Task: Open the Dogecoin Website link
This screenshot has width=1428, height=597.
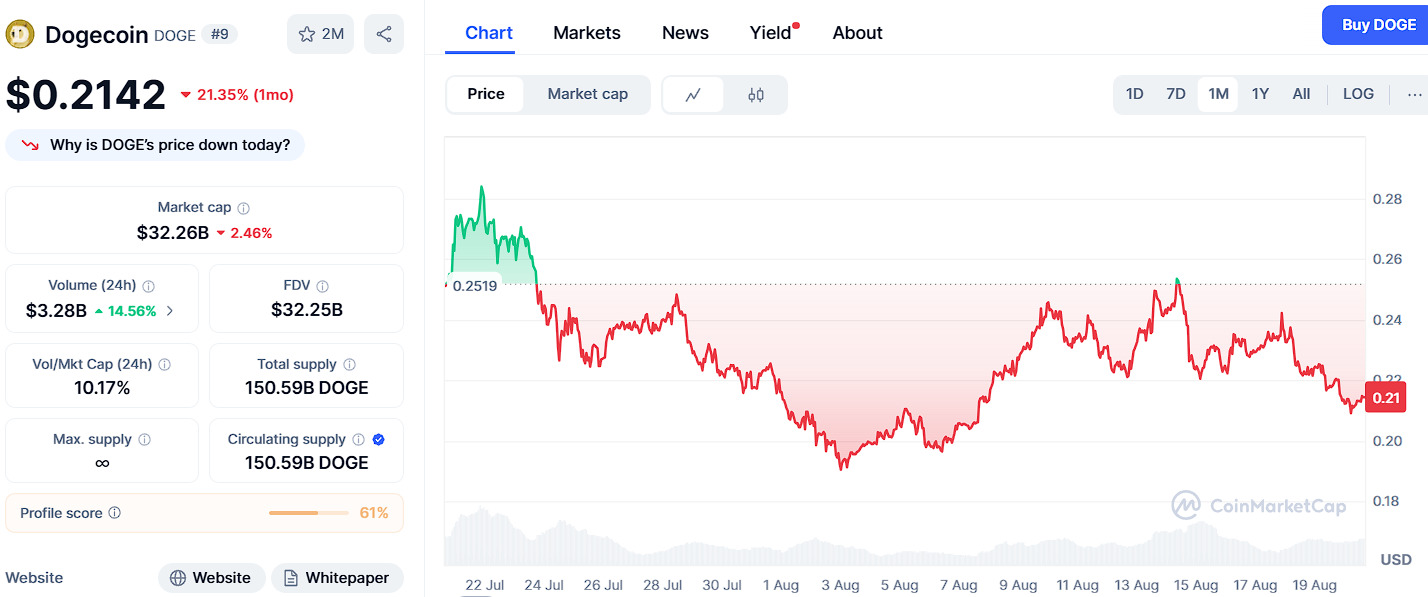Action: [x=211, y=578]
